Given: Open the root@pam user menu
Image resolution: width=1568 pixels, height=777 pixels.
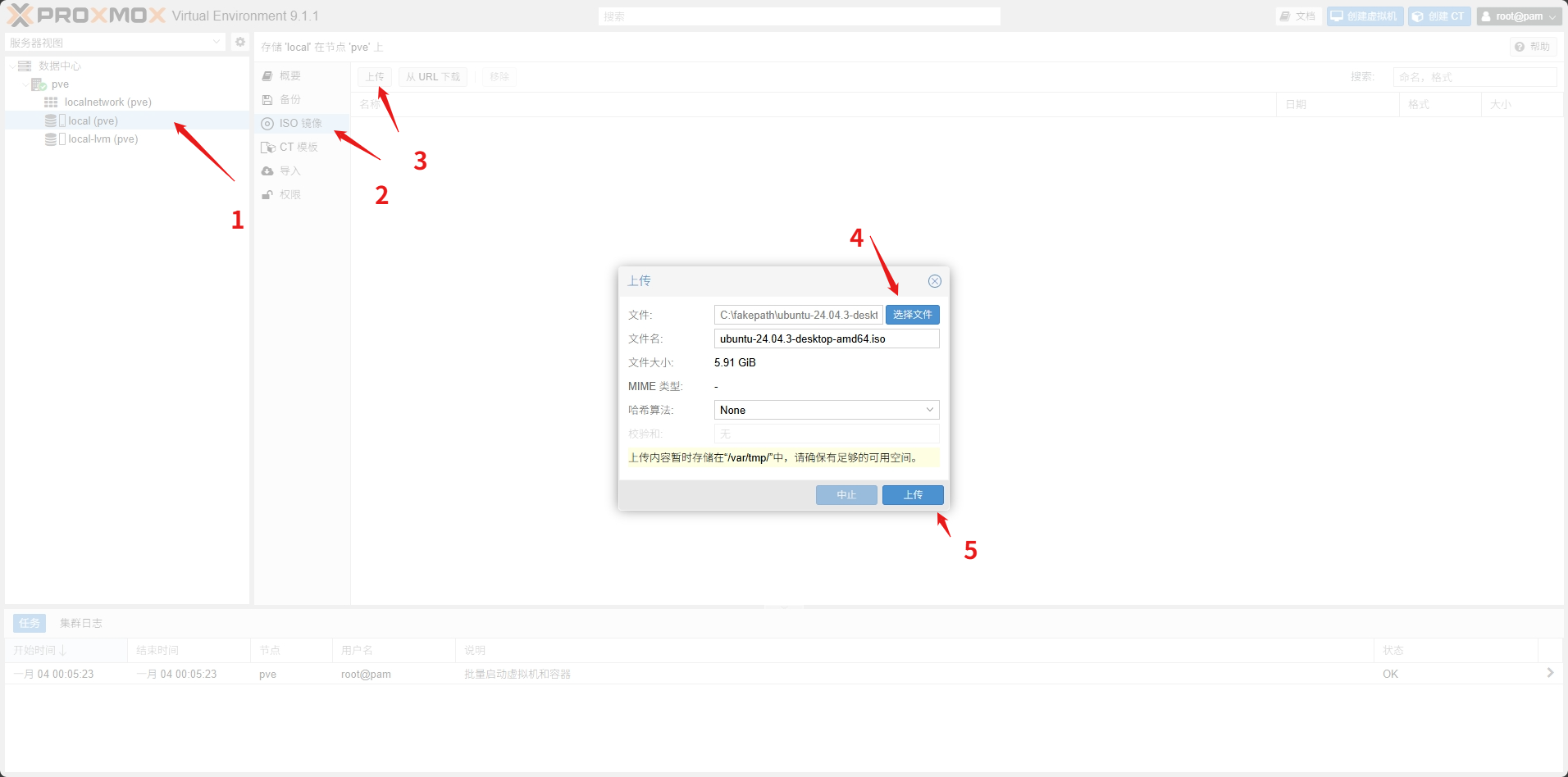Looking at the screenshot, I should point(1519,16).
